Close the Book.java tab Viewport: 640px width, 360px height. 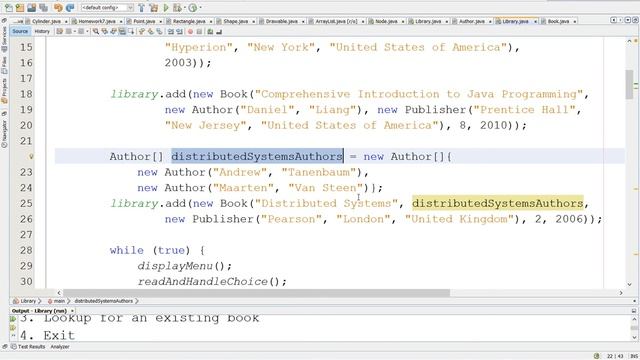pyautogui.click(x=575, y=21)
